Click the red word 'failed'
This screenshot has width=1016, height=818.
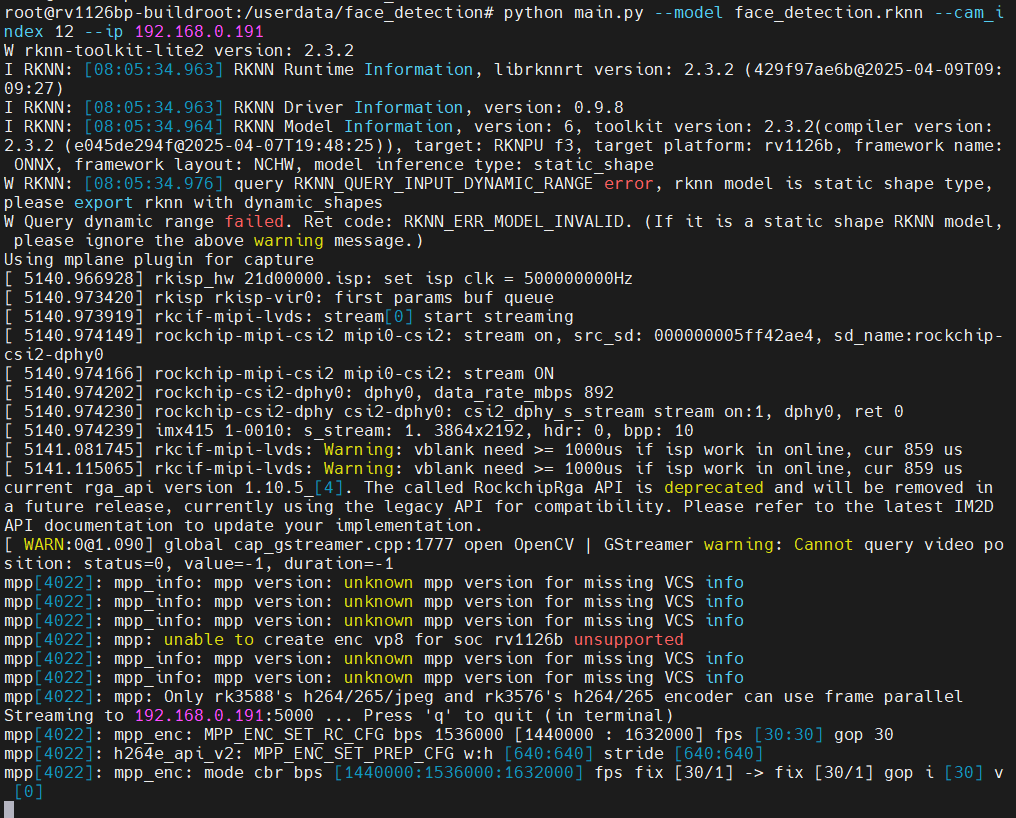coord(254,222)
